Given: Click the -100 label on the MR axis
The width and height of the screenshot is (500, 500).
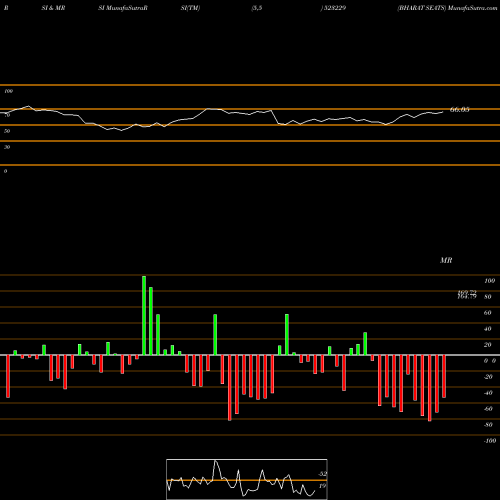Looking at the screenshot, I should 490,441.
